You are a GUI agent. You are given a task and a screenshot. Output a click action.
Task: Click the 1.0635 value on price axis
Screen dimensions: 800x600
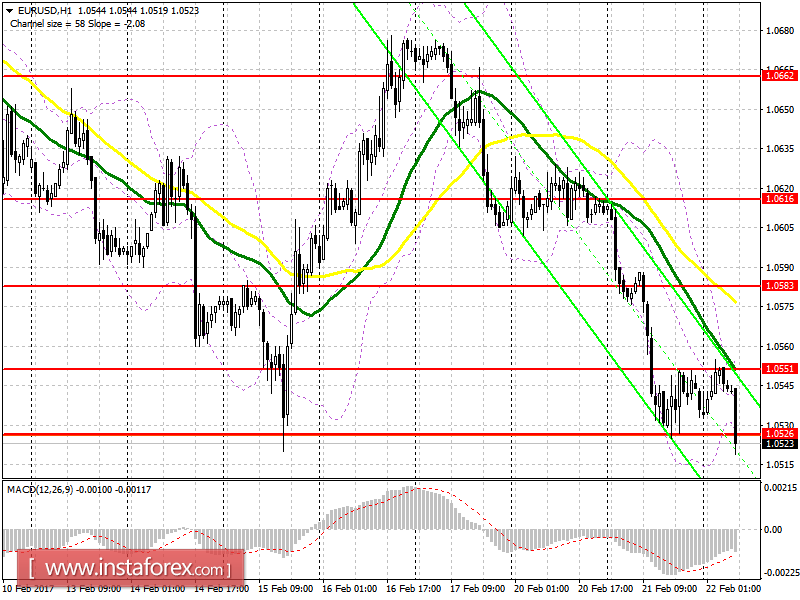click(780, 149)
